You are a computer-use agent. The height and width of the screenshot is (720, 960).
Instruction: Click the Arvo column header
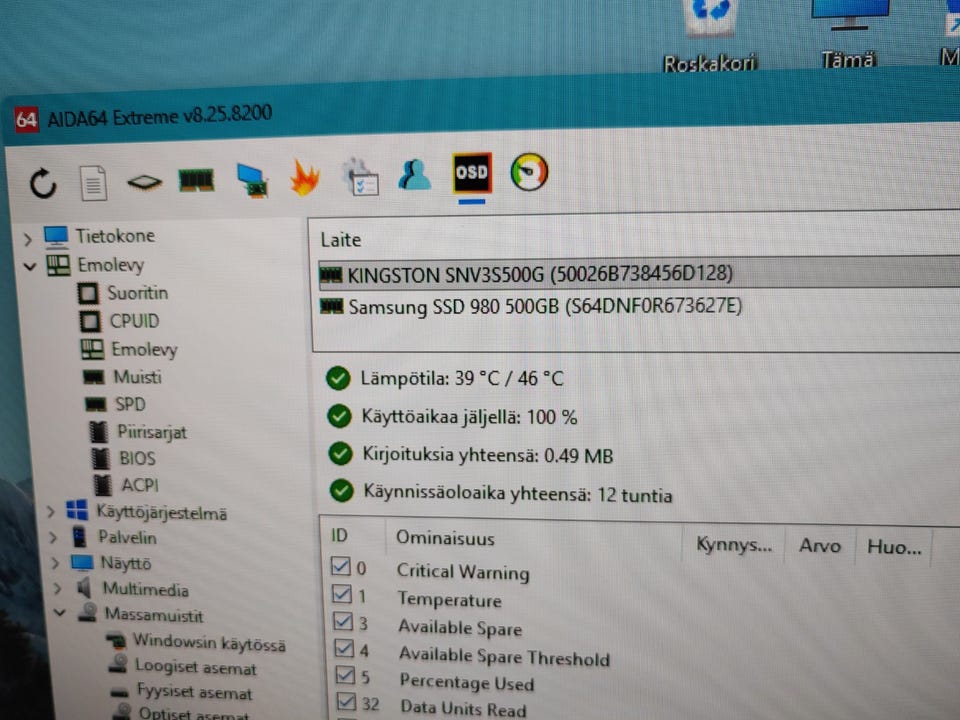pos(820,545)
